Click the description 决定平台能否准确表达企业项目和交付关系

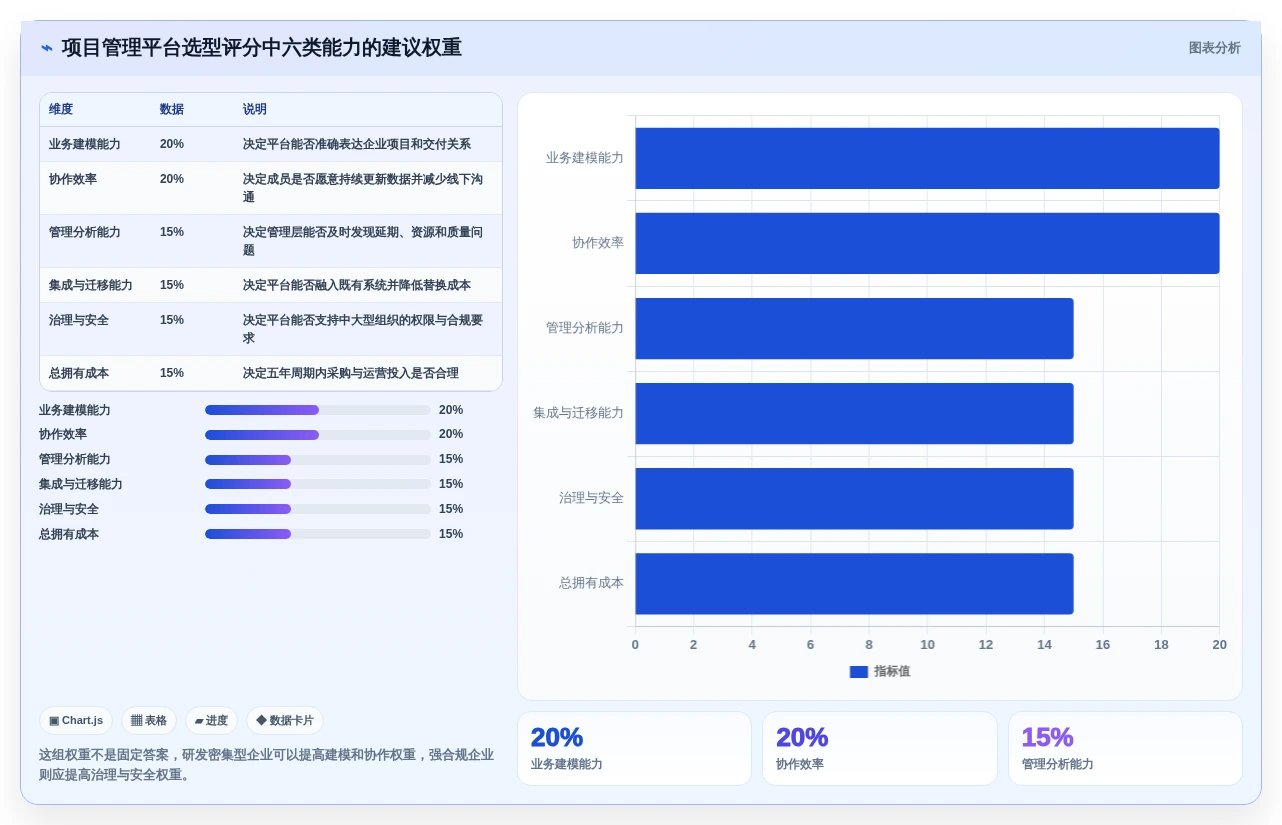pos(357,144)
